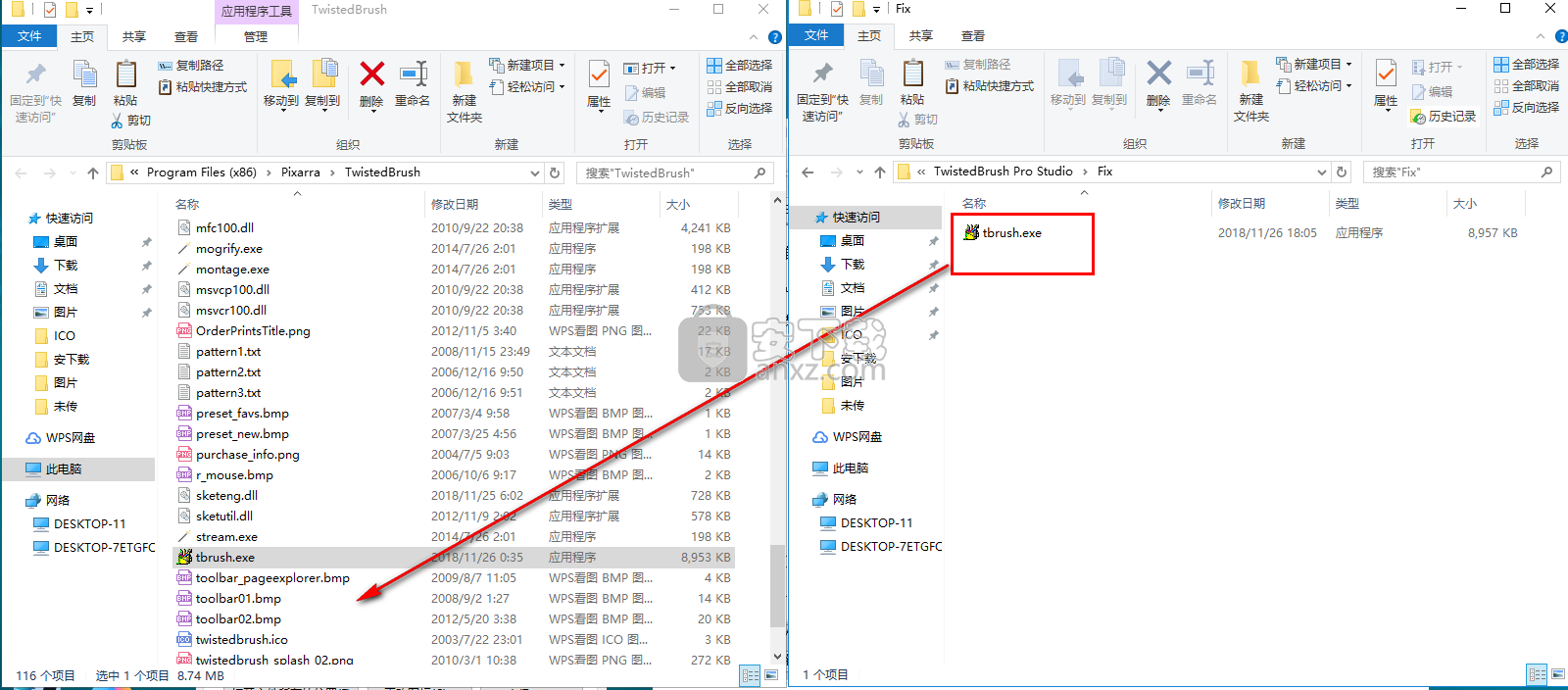Open Easy access (轻松访问) dropdown in Fix window
The height and width of the screenshot is (690, 1568).
[x=1314, y=86]
